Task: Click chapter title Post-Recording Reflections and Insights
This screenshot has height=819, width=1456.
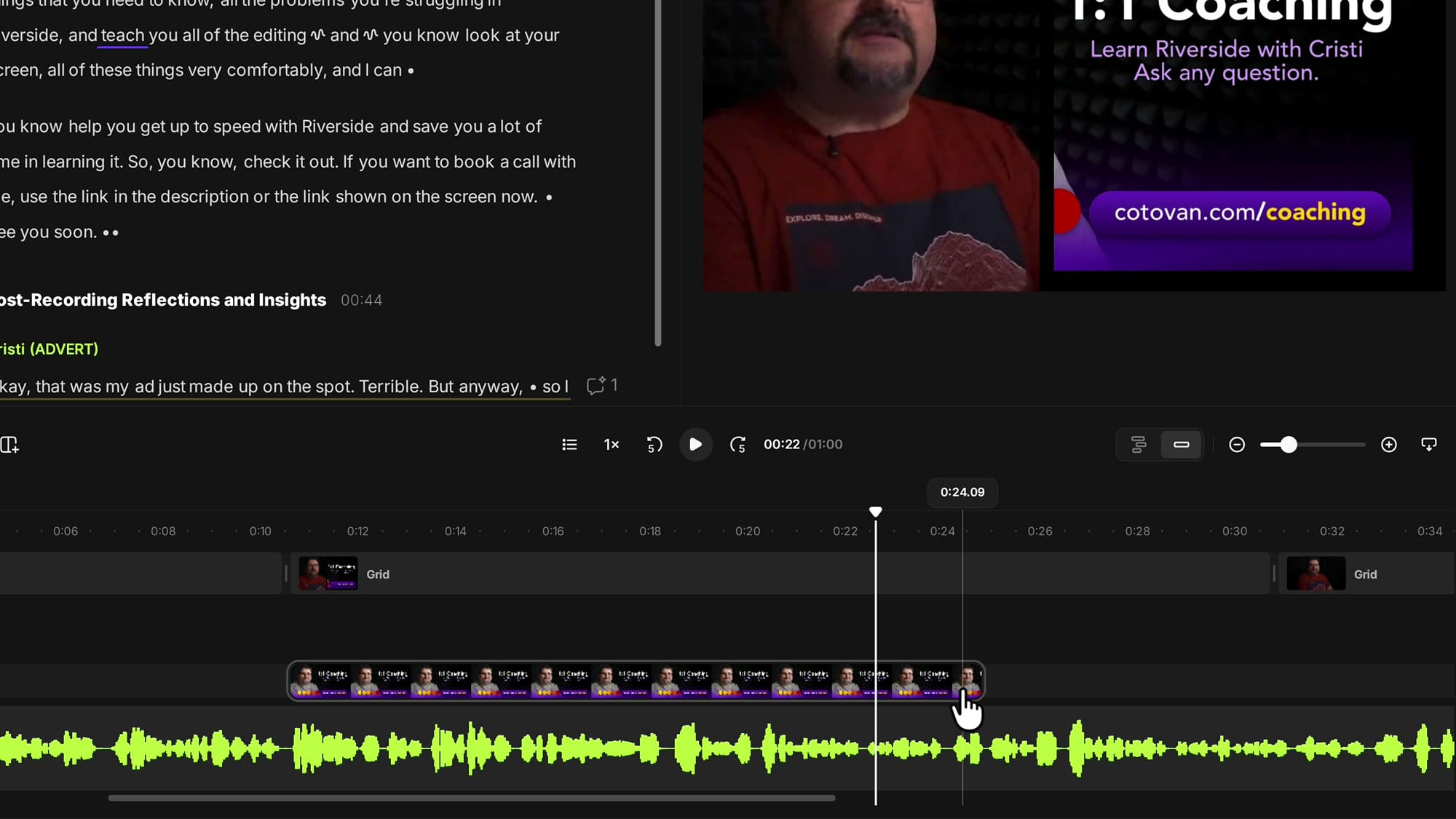Action: (163, 300)
